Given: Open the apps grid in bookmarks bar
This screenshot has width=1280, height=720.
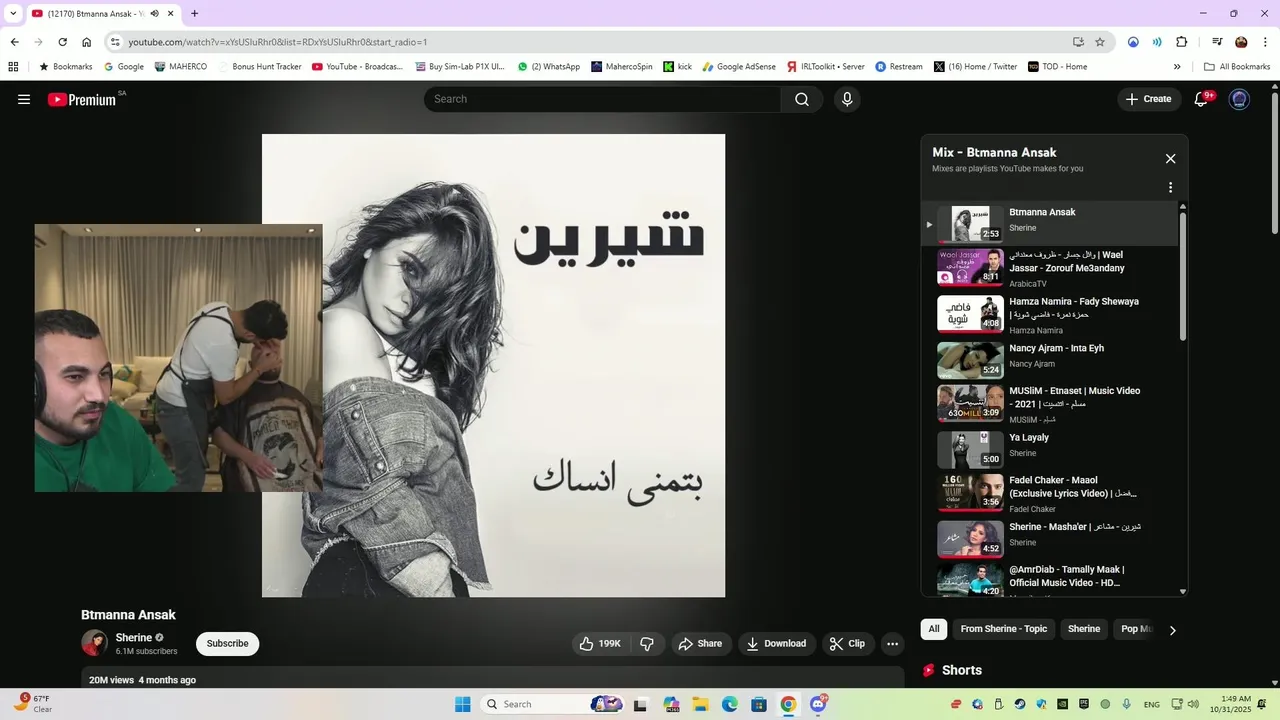Looking at the screenshot, I should pyautogui.click(x=13, y=67).
